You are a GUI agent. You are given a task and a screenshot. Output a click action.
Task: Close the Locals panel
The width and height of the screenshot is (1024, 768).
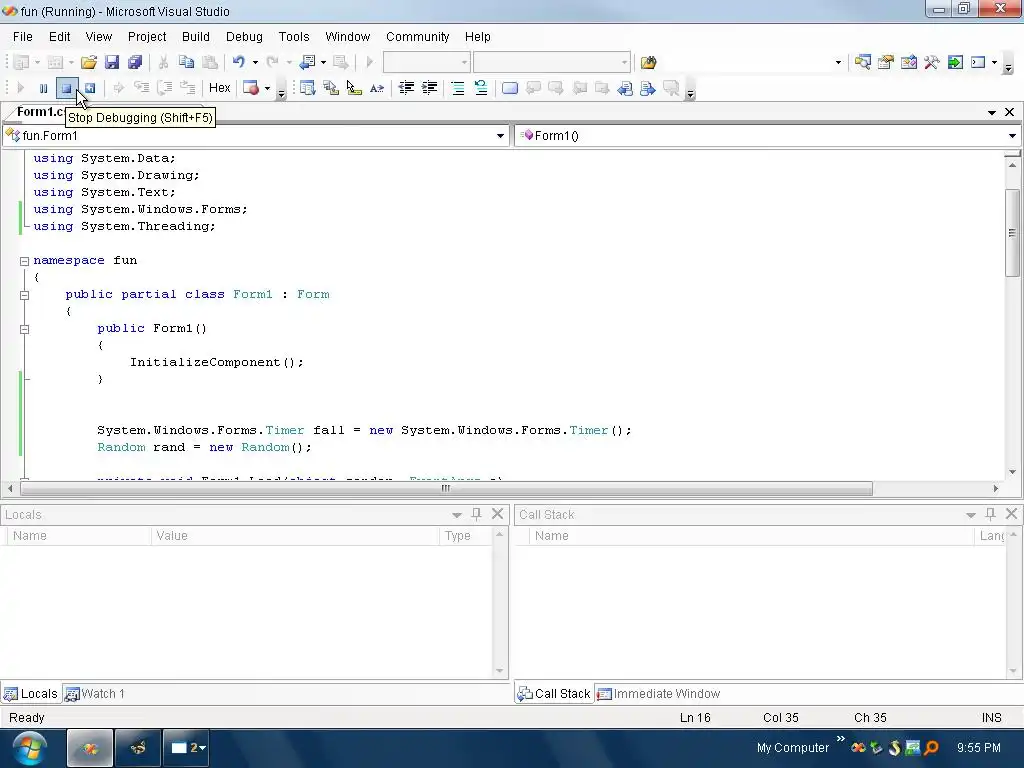point(498,514)
